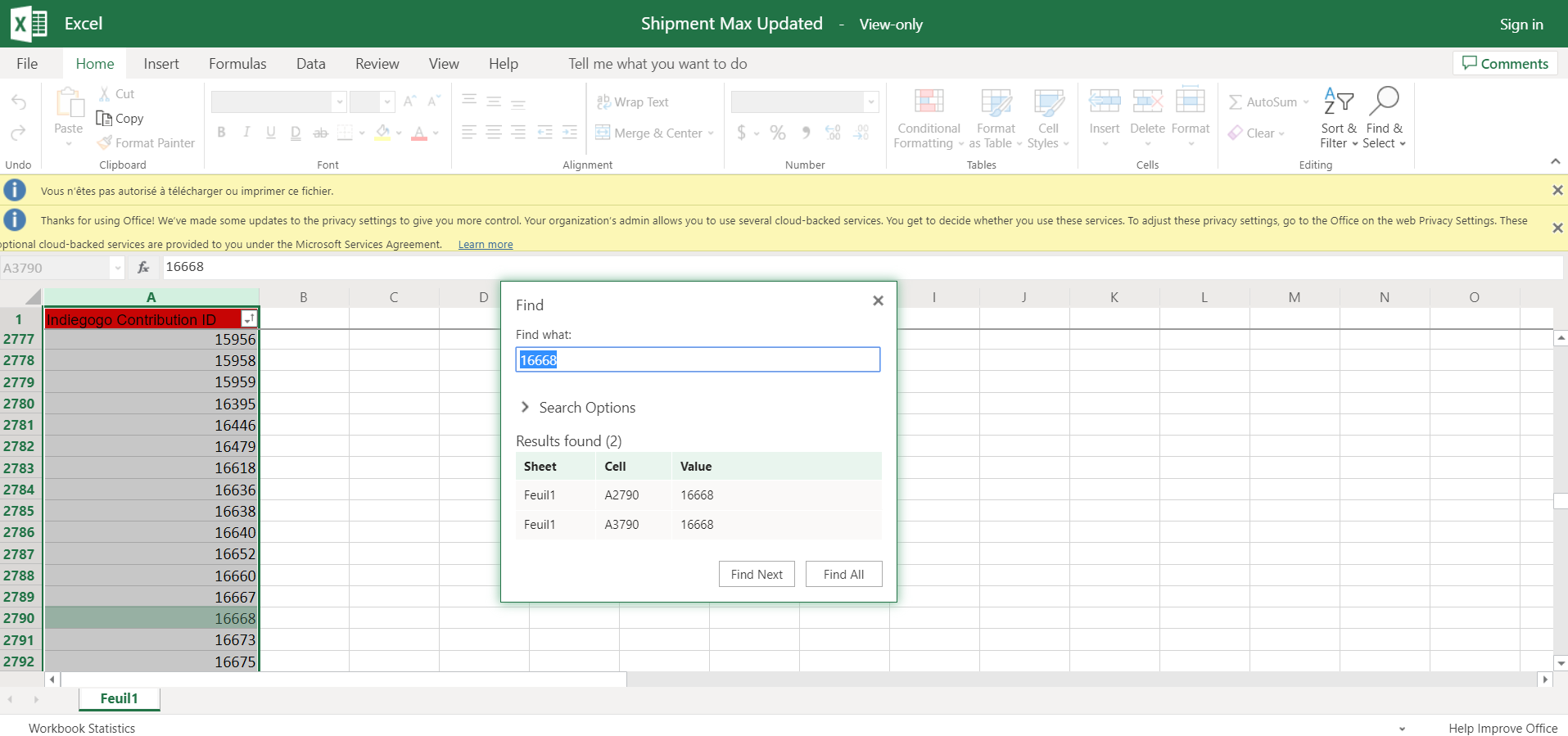Open Conditional Formatting menu

(x=929, y=119)
